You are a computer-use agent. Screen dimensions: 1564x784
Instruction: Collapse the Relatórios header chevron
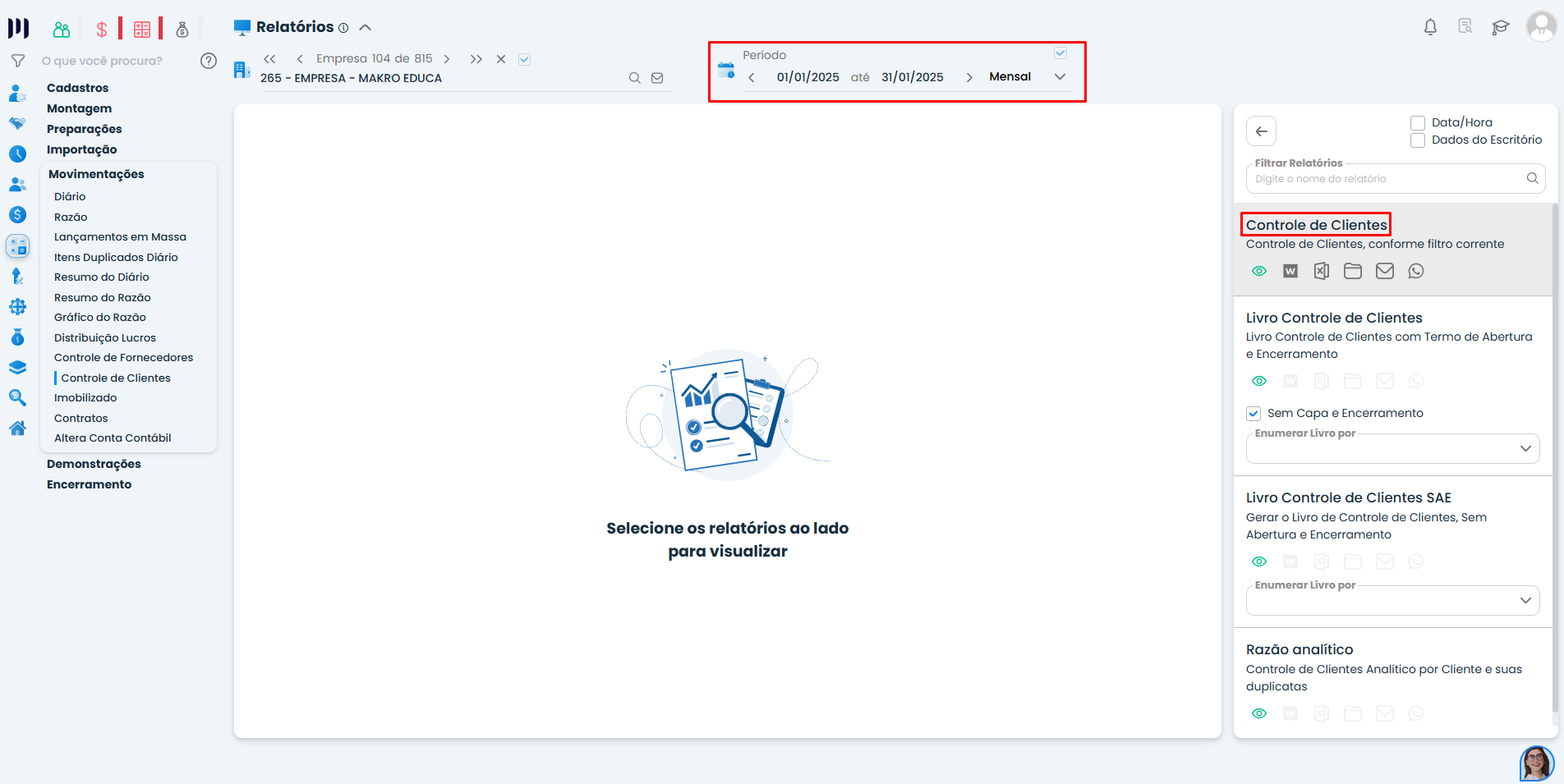click(366, 27)
